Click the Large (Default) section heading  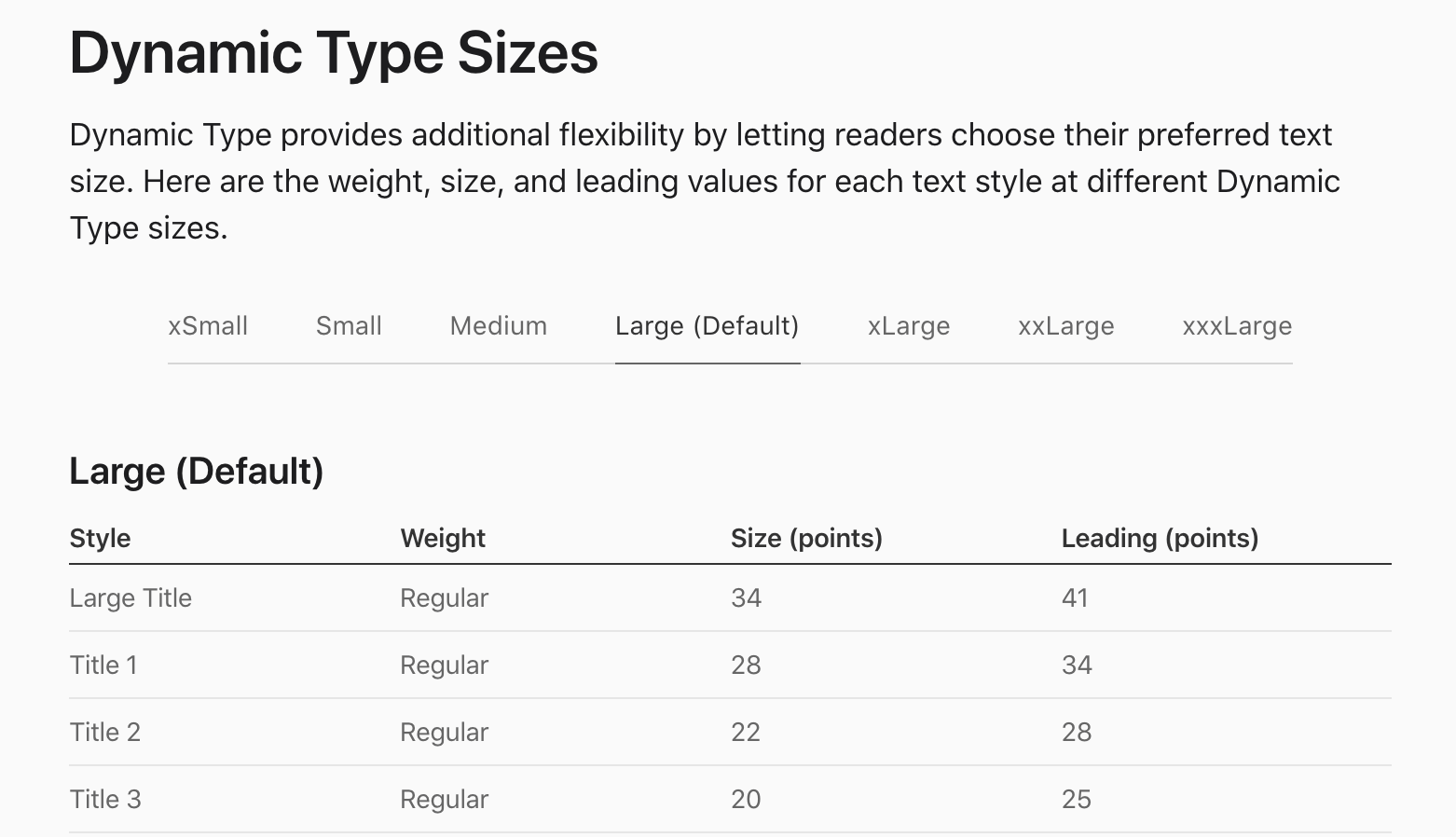196,472
